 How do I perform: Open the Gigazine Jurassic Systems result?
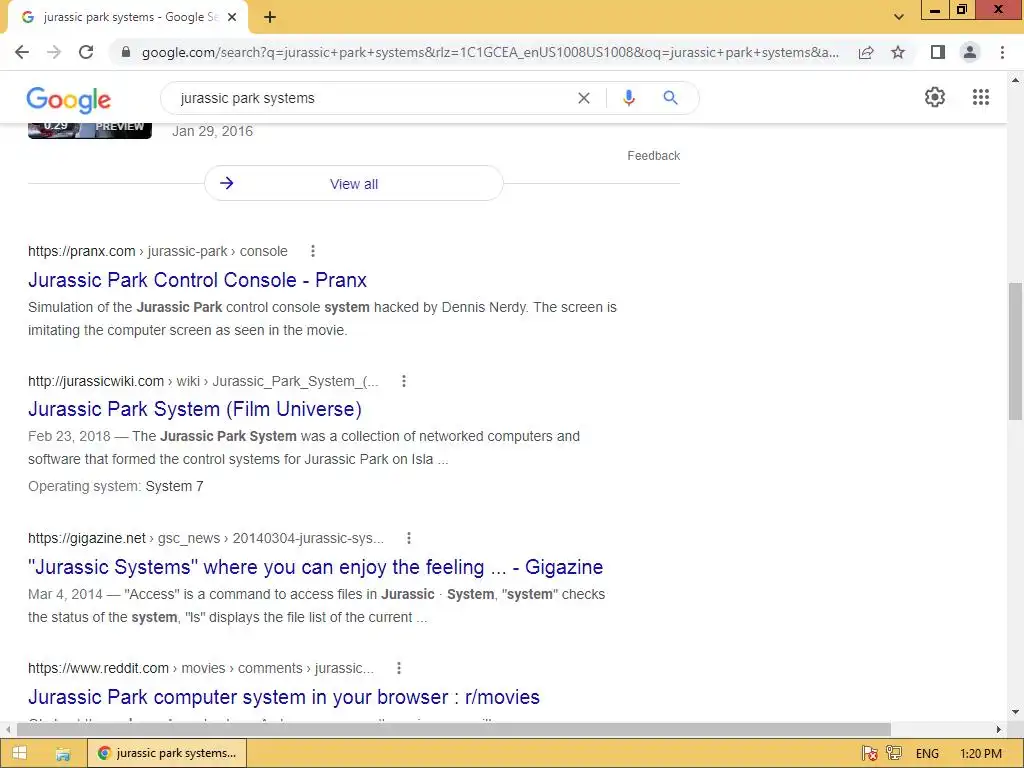[x=315, y=567]
